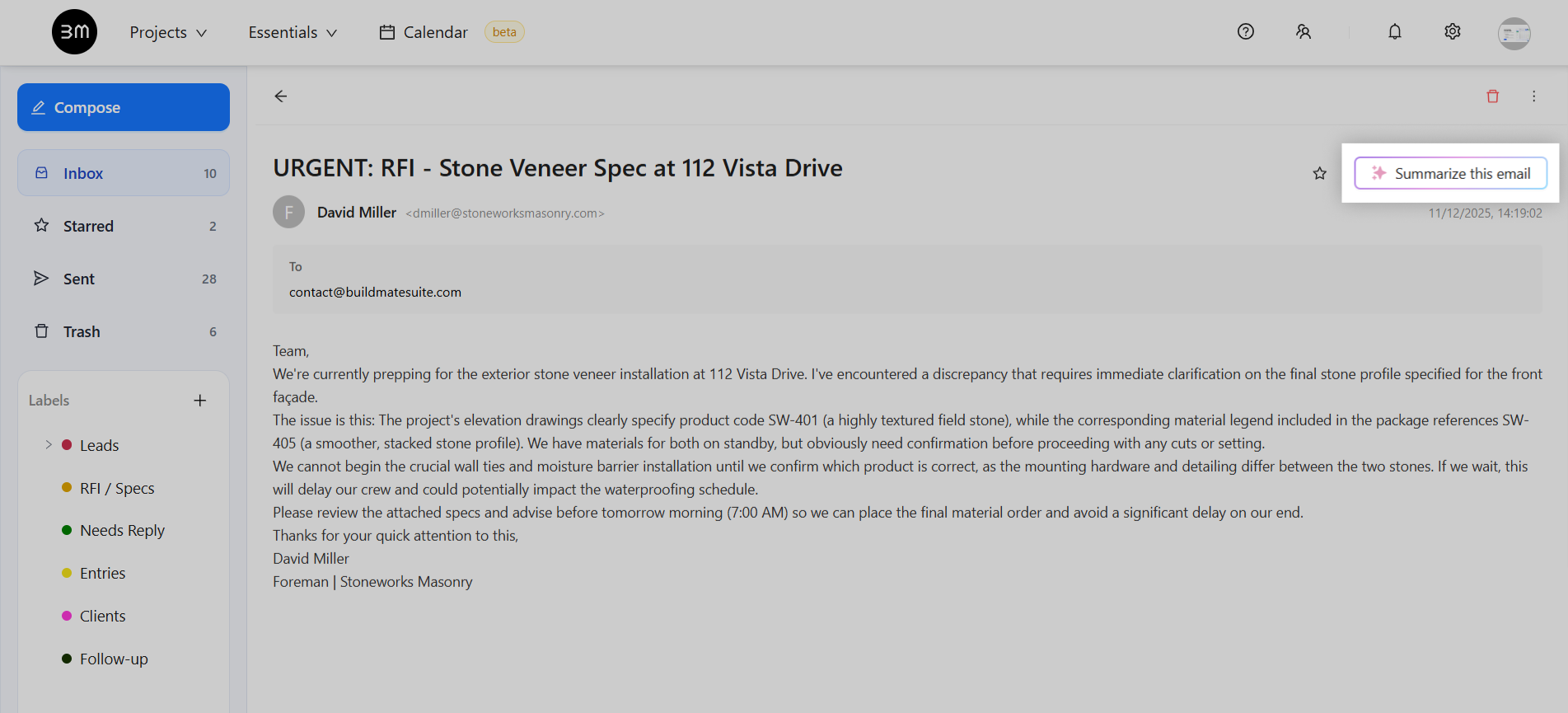
Task: Click the BM logo home icon
Action: (74, 32)
